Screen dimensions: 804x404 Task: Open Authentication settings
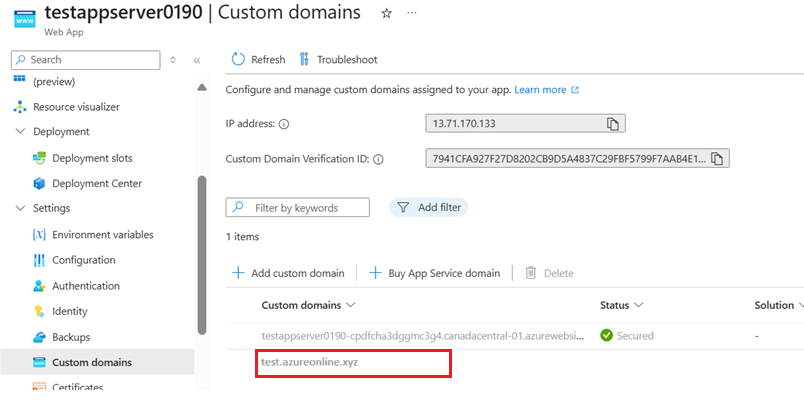(x=86, y=286)
